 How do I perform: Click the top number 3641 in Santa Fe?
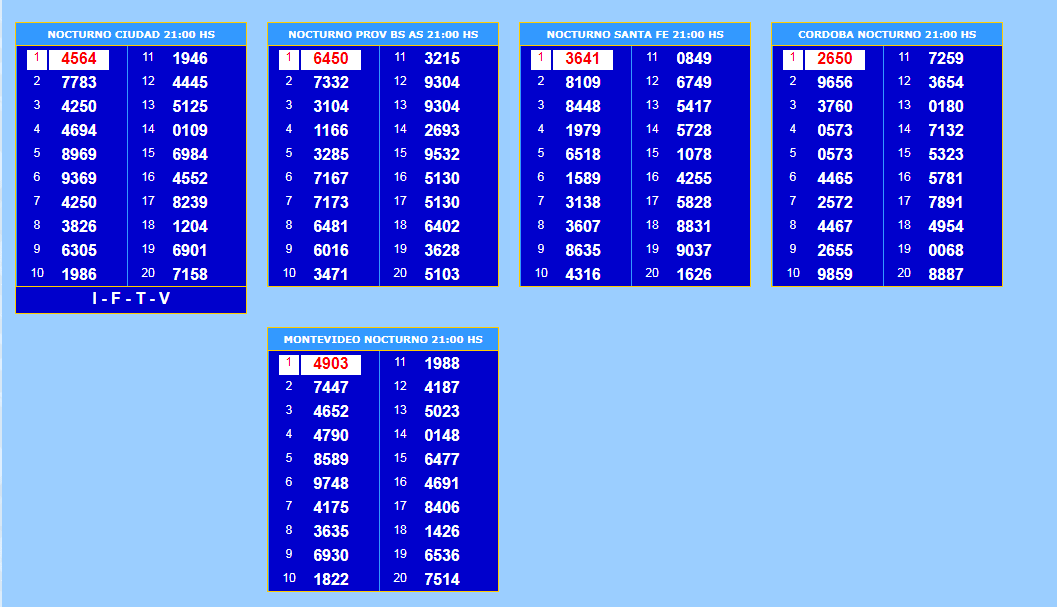pos(583,59)
